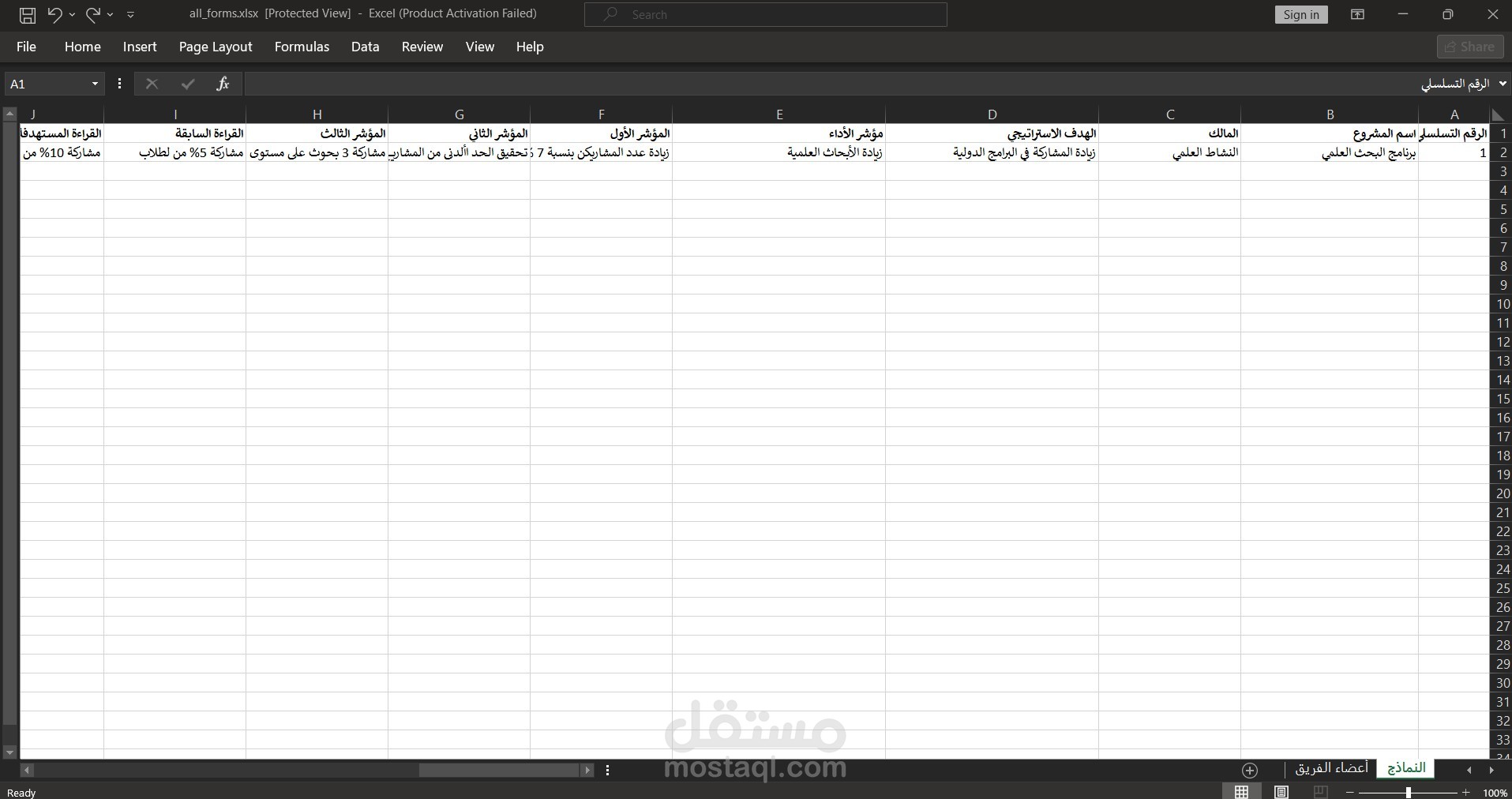
Task: Click the New Sheet plus icon
Action: coord(1249,770)
